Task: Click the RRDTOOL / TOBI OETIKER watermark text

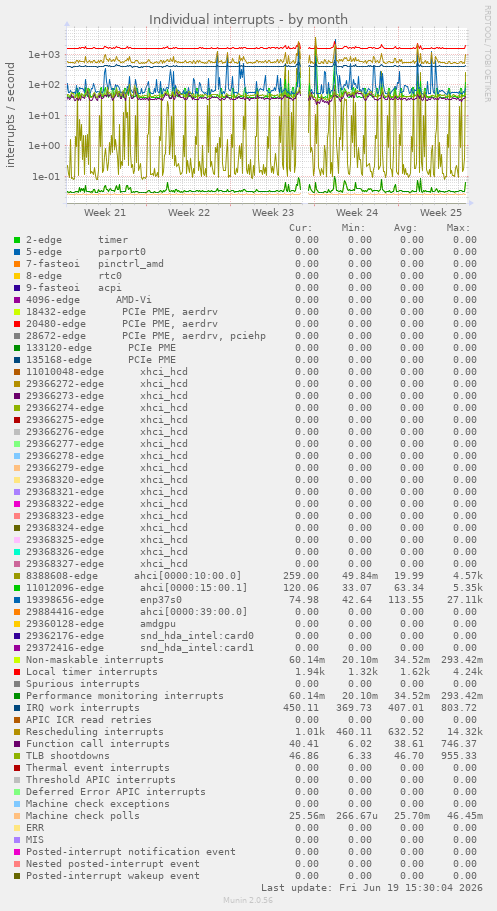Action: 487,53
